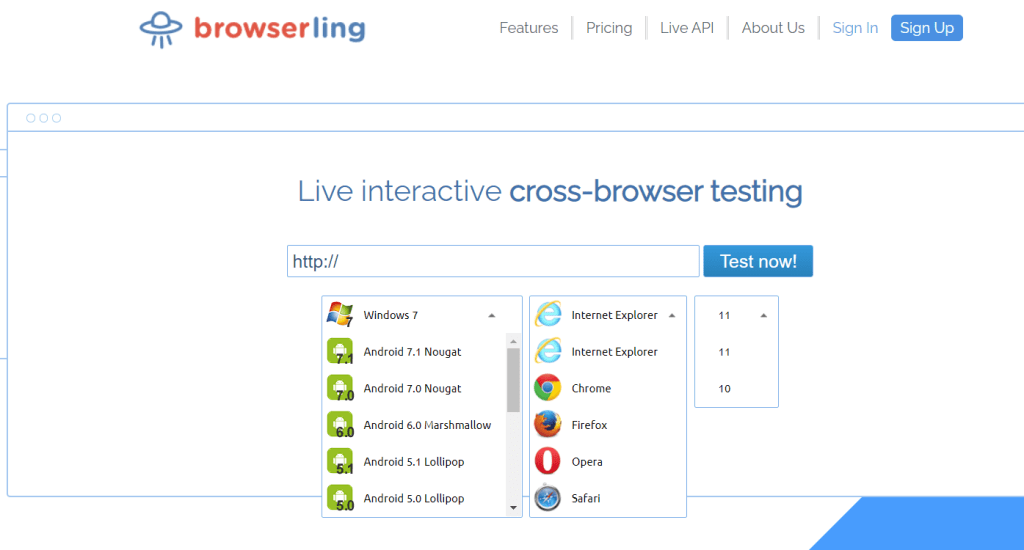This screenshot has height=550, width=1024.
Task: Select the Android 5.1 Lollipop icon
Action: [341, 461]
